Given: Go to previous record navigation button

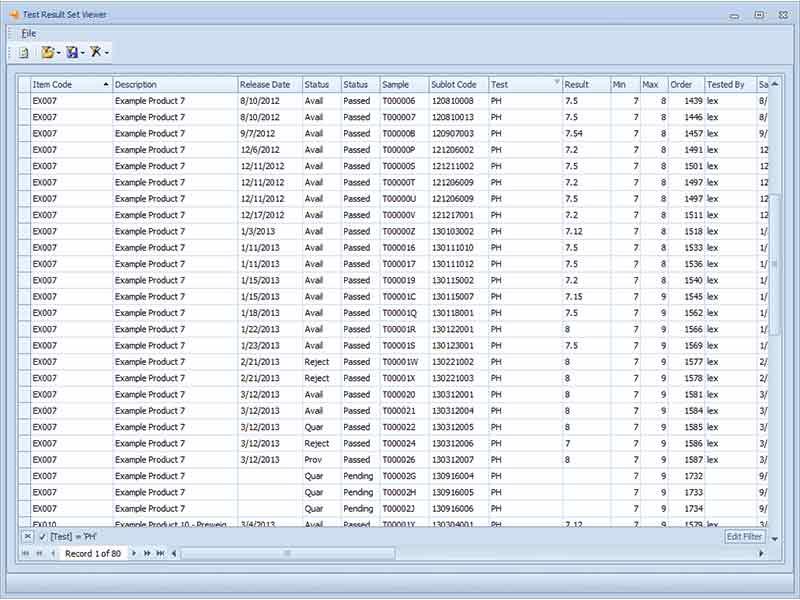Looking at the screenshot, I should (53, 554).
